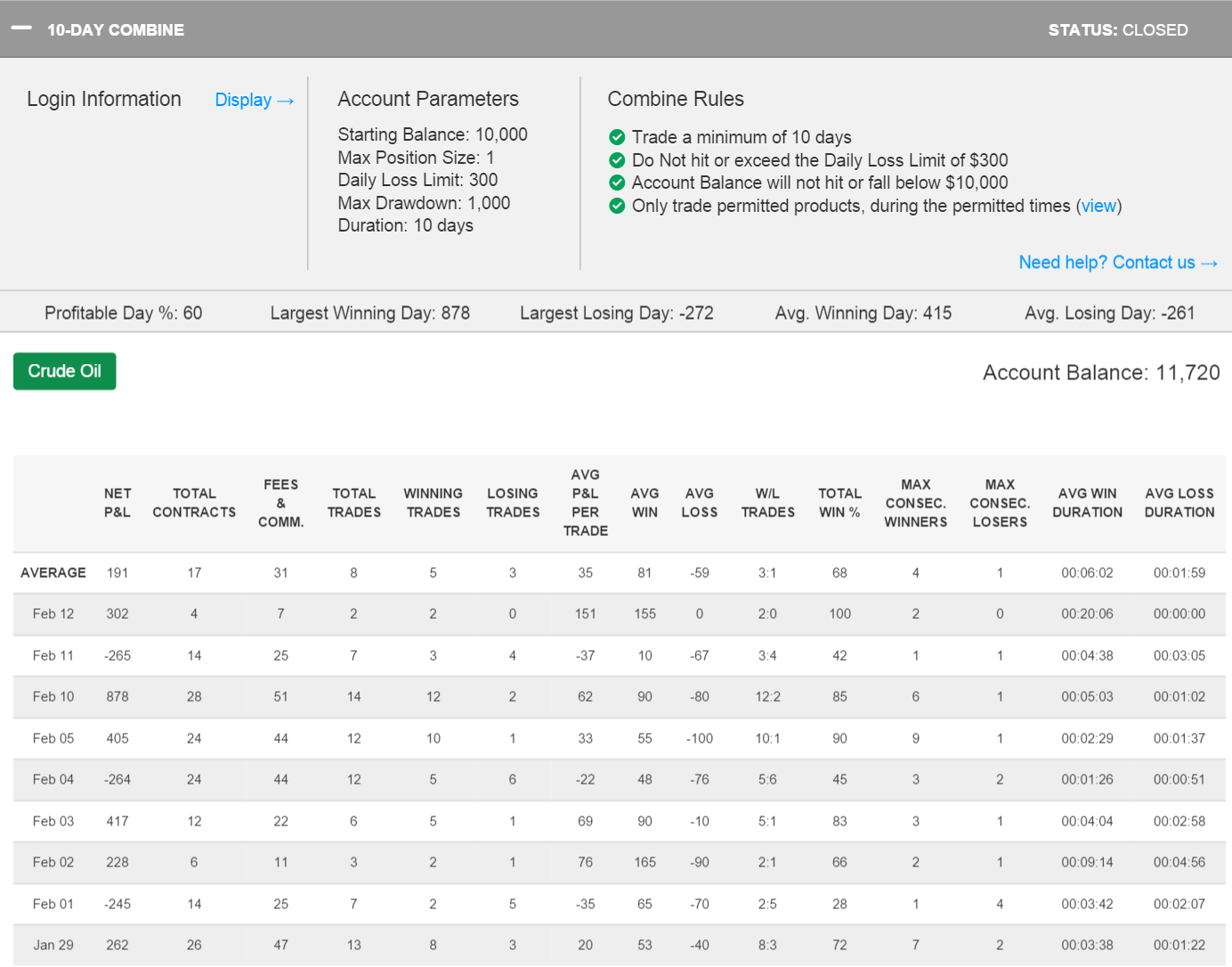Click the TOTAL CONTRACTS column header
The height and width of the screenshot is (967, 1232).
194,503
